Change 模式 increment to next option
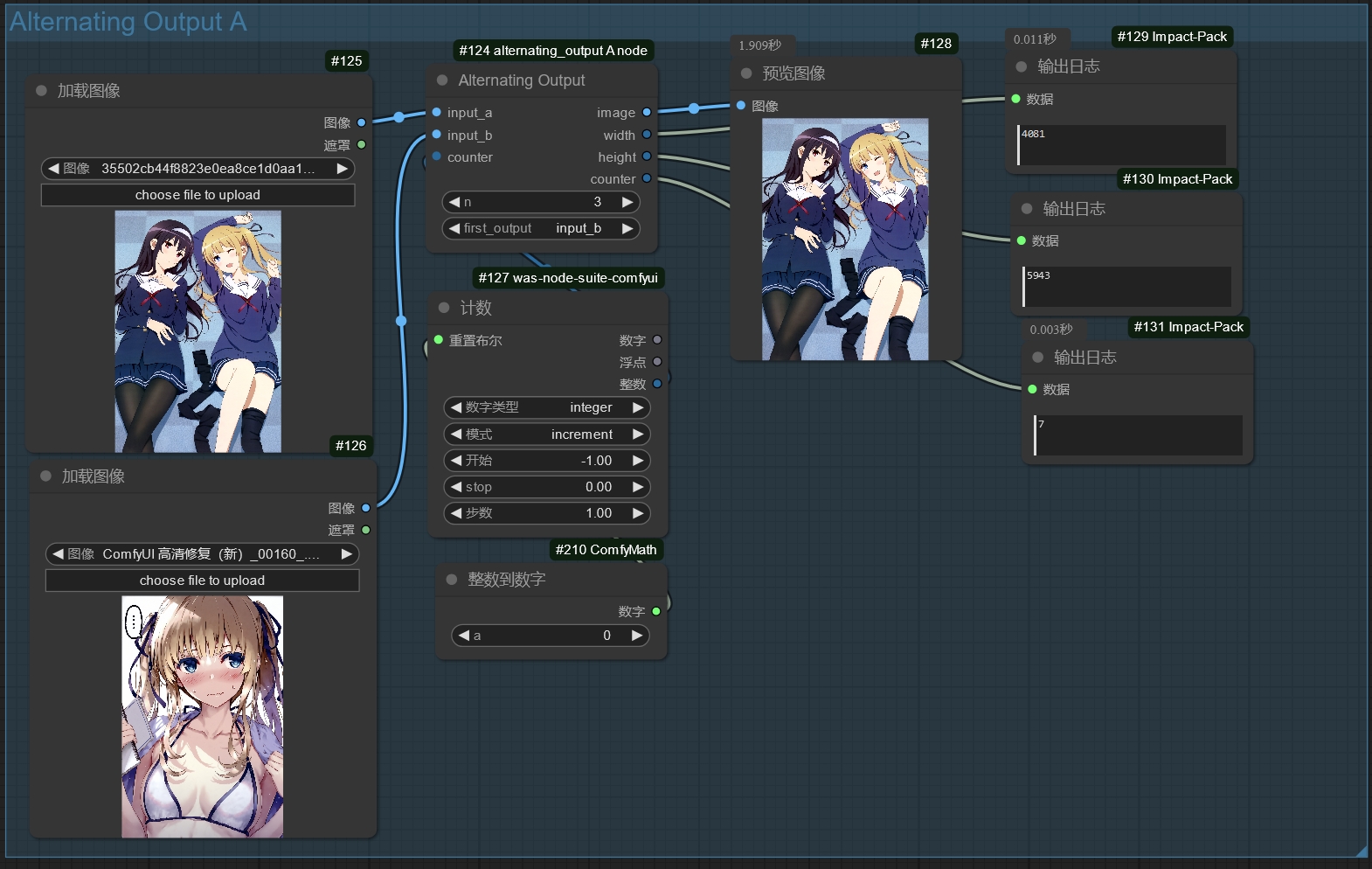This screenshot has width=1372, height=869. point(638,434)
